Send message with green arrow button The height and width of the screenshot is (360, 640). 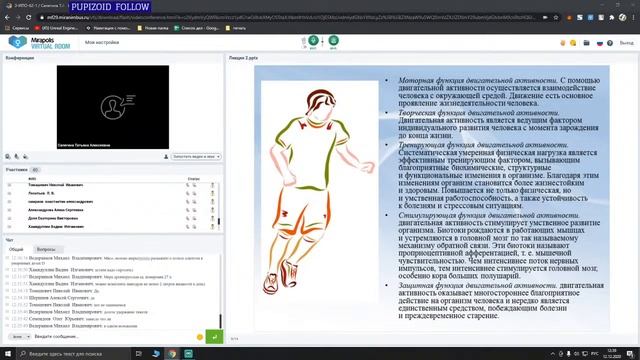pos(214,337)
